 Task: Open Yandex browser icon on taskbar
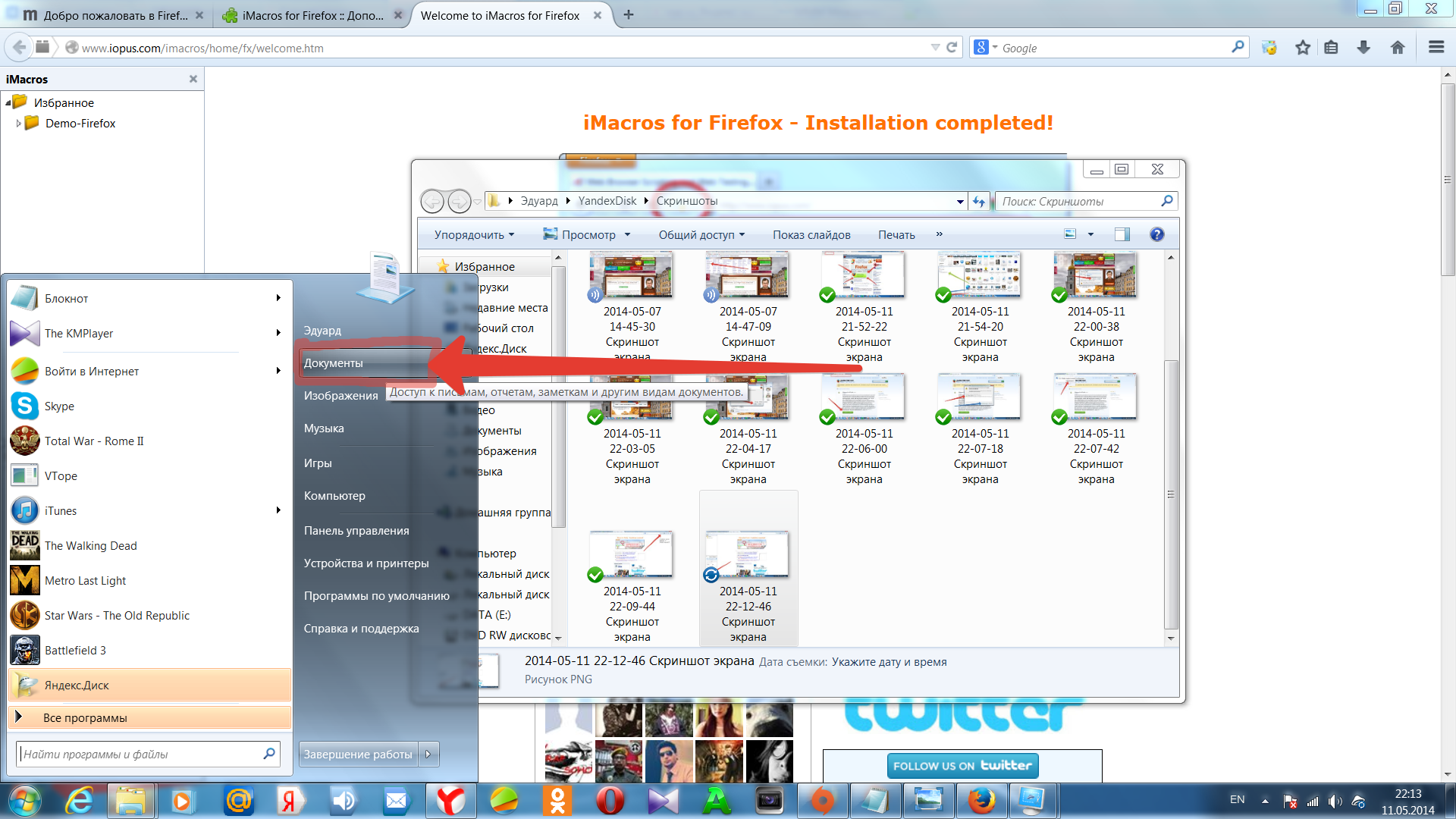tap(450, 801)
